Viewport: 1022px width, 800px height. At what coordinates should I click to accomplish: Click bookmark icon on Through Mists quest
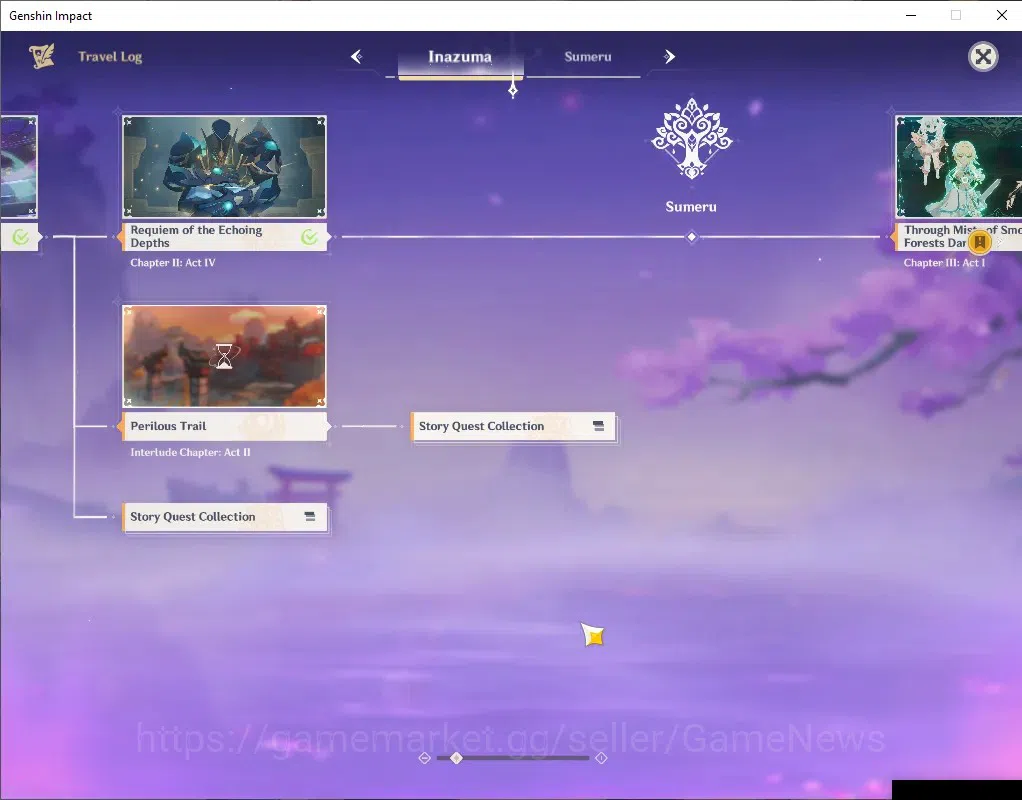tap(979, 242)
